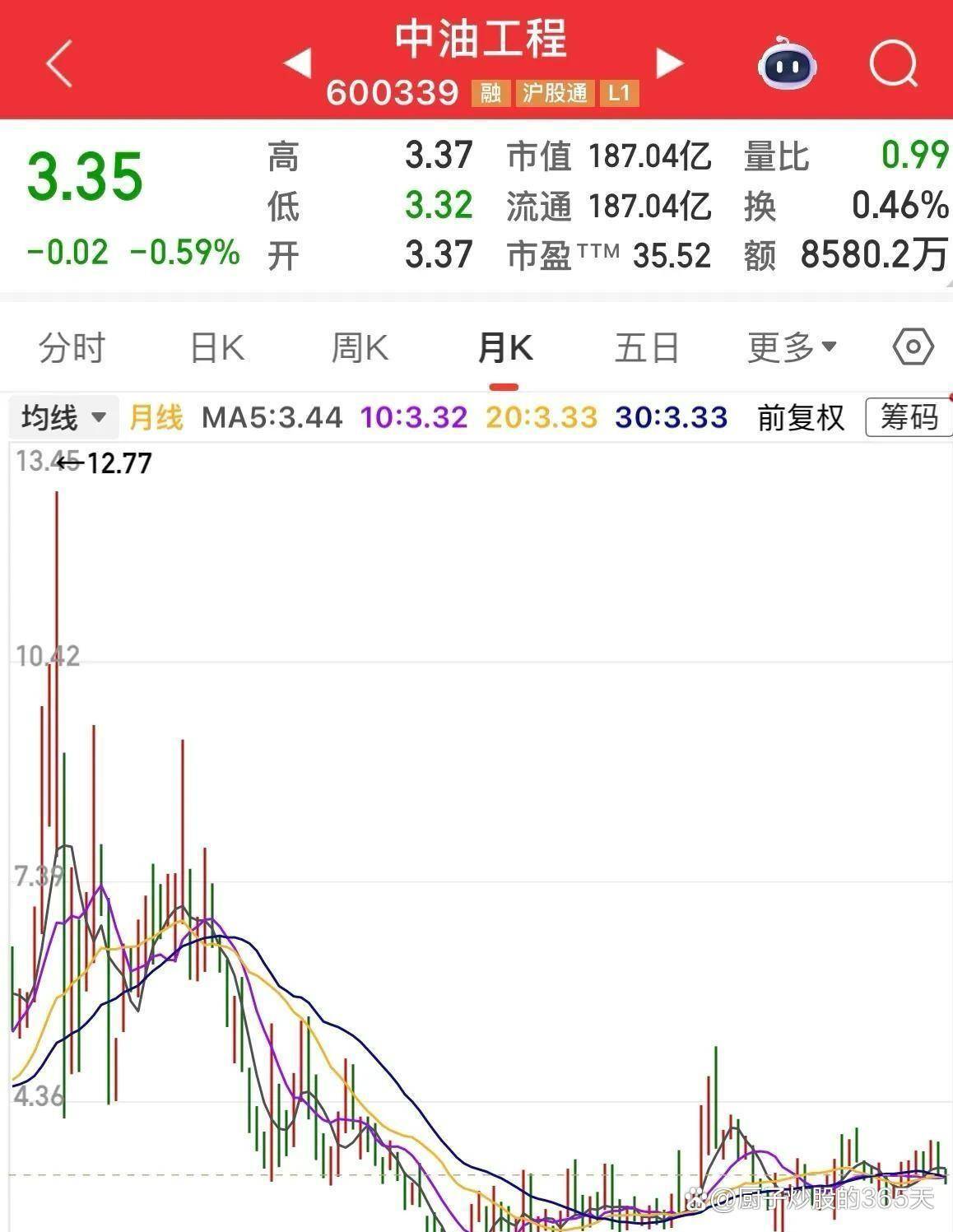953x1232 pixels.
Task: Switch to the 周K tab
Action: tap(360, 347)
